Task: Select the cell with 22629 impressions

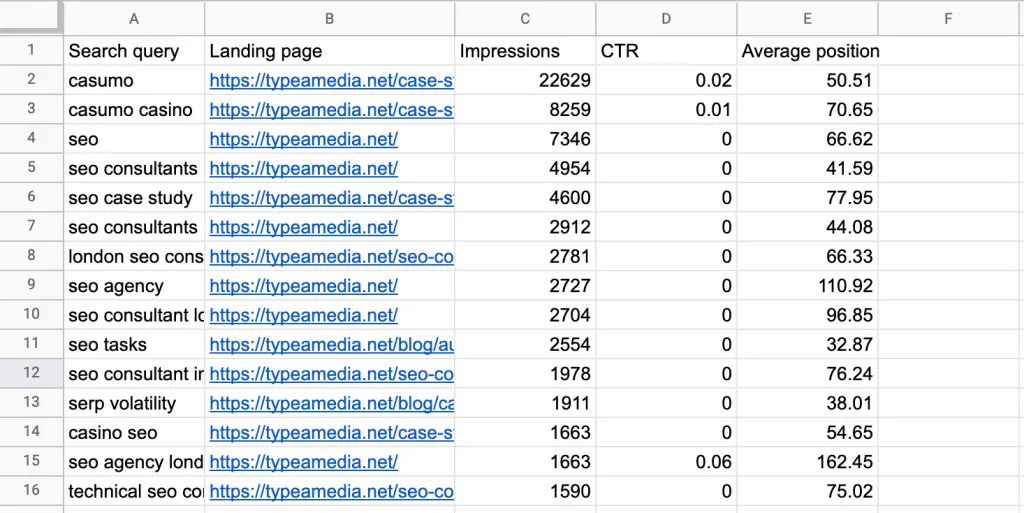Action: pyautogui.click(x=525, y=81)
